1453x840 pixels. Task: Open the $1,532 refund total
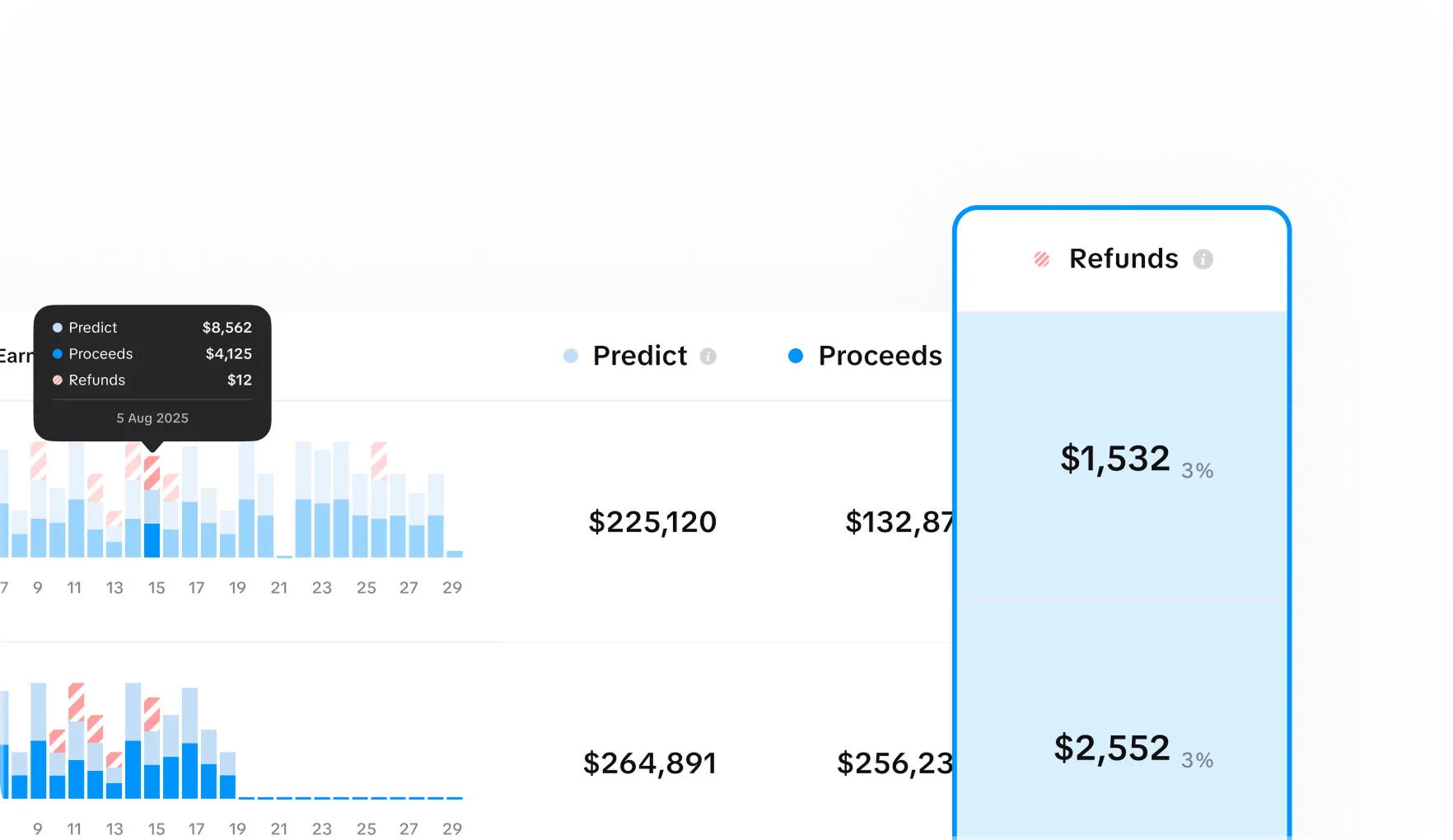click(1114, 458)
